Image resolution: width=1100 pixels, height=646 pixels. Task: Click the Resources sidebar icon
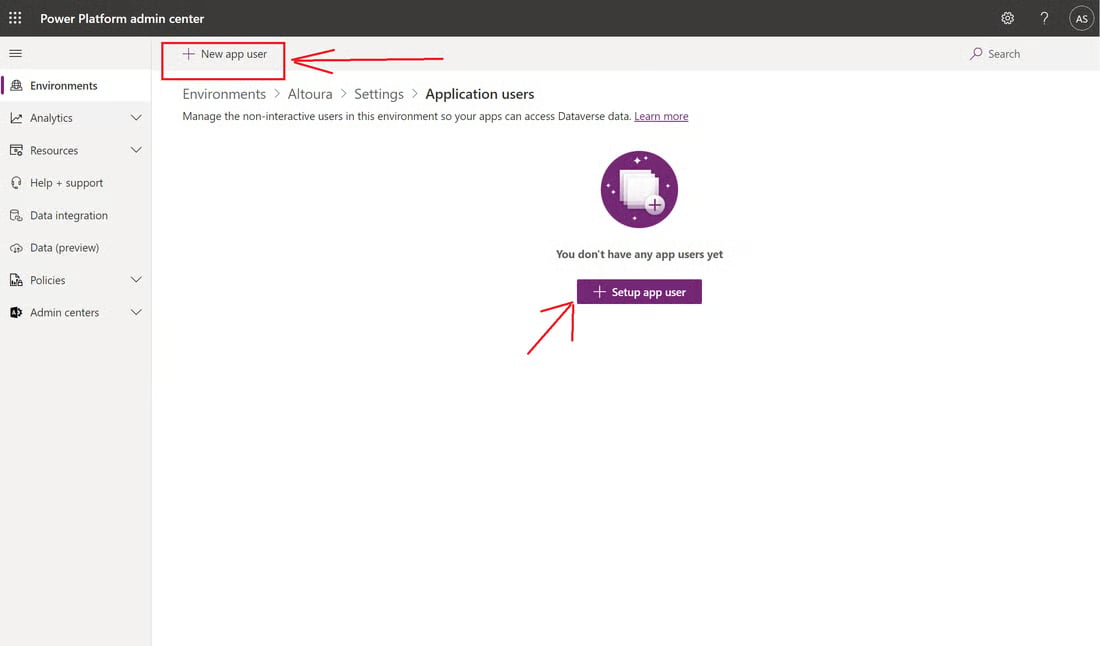tap(16, 150)
